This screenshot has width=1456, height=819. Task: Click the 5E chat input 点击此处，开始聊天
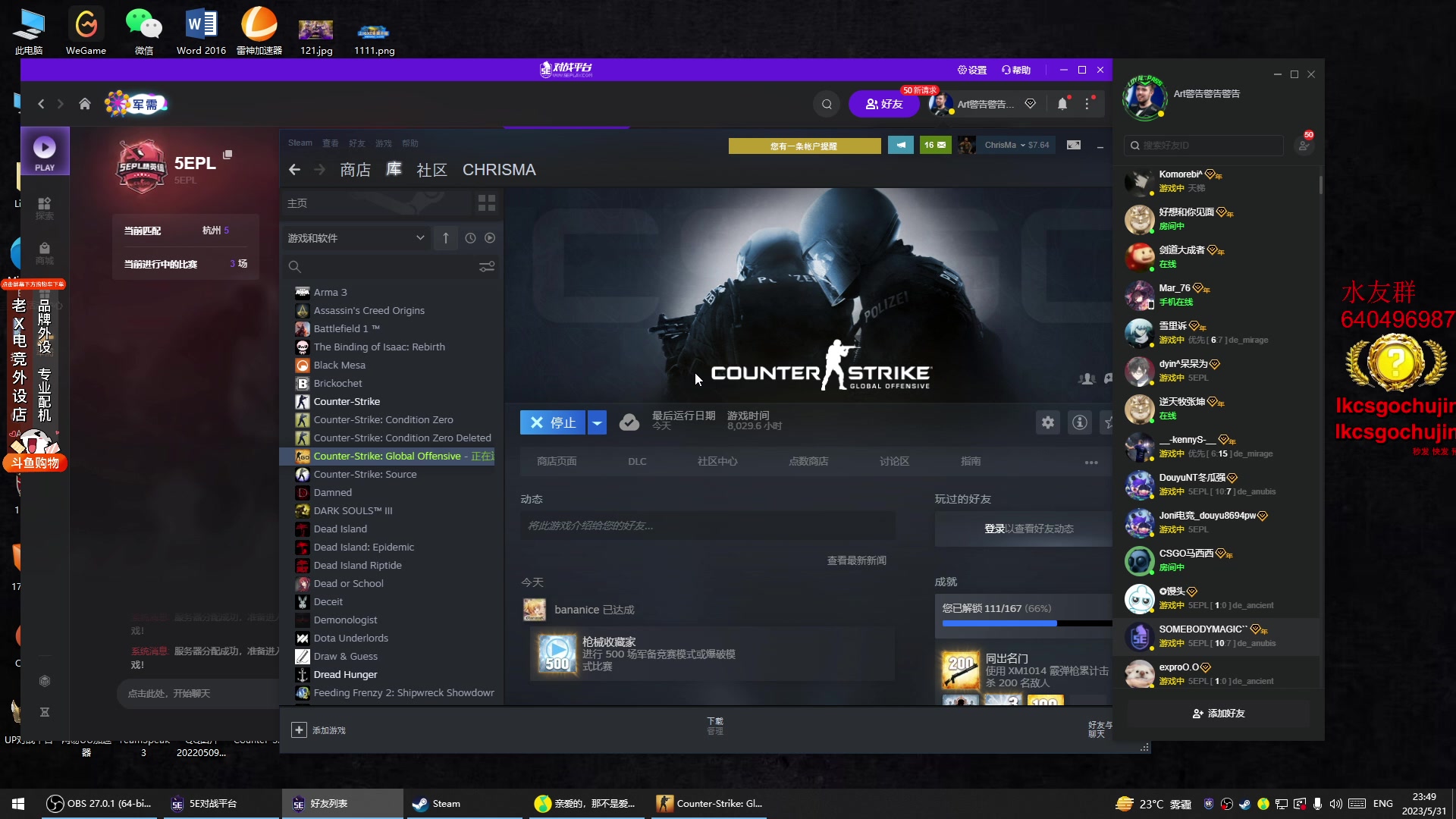(199, 693)
